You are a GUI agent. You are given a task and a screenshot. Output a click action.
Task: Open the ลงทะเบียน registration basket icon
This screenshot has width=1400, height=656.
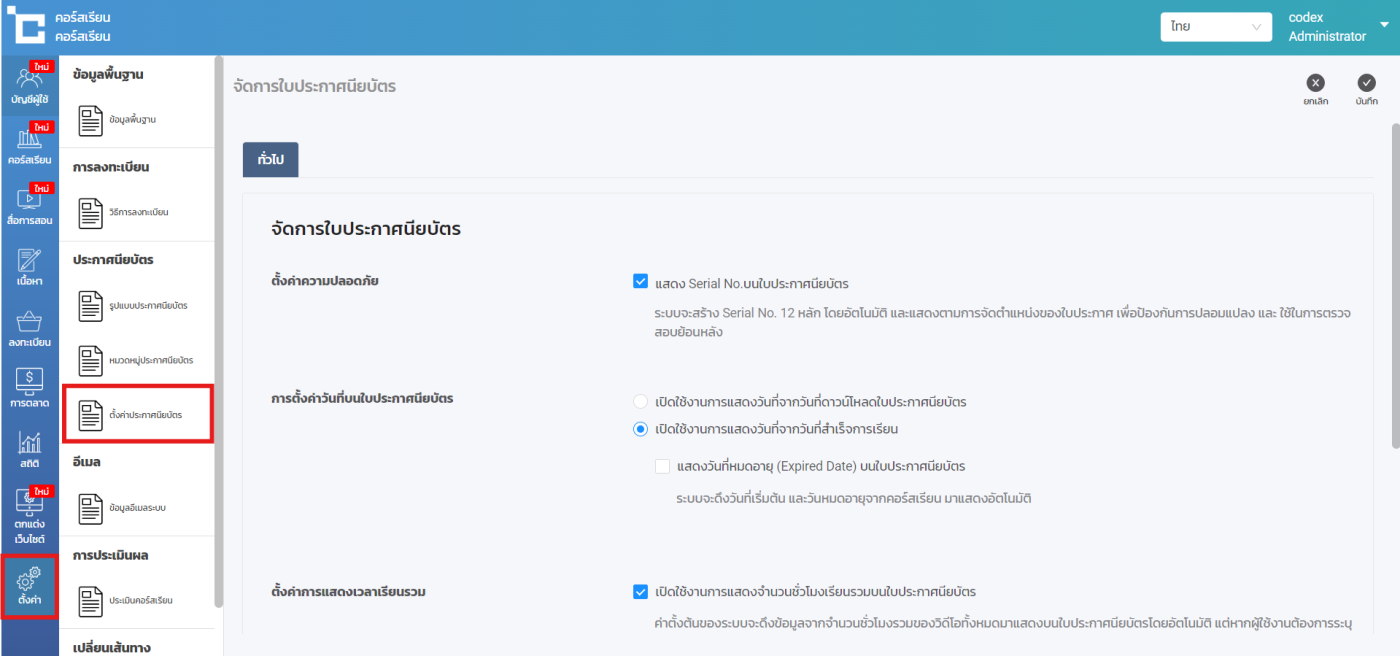[x=29, y=327]
